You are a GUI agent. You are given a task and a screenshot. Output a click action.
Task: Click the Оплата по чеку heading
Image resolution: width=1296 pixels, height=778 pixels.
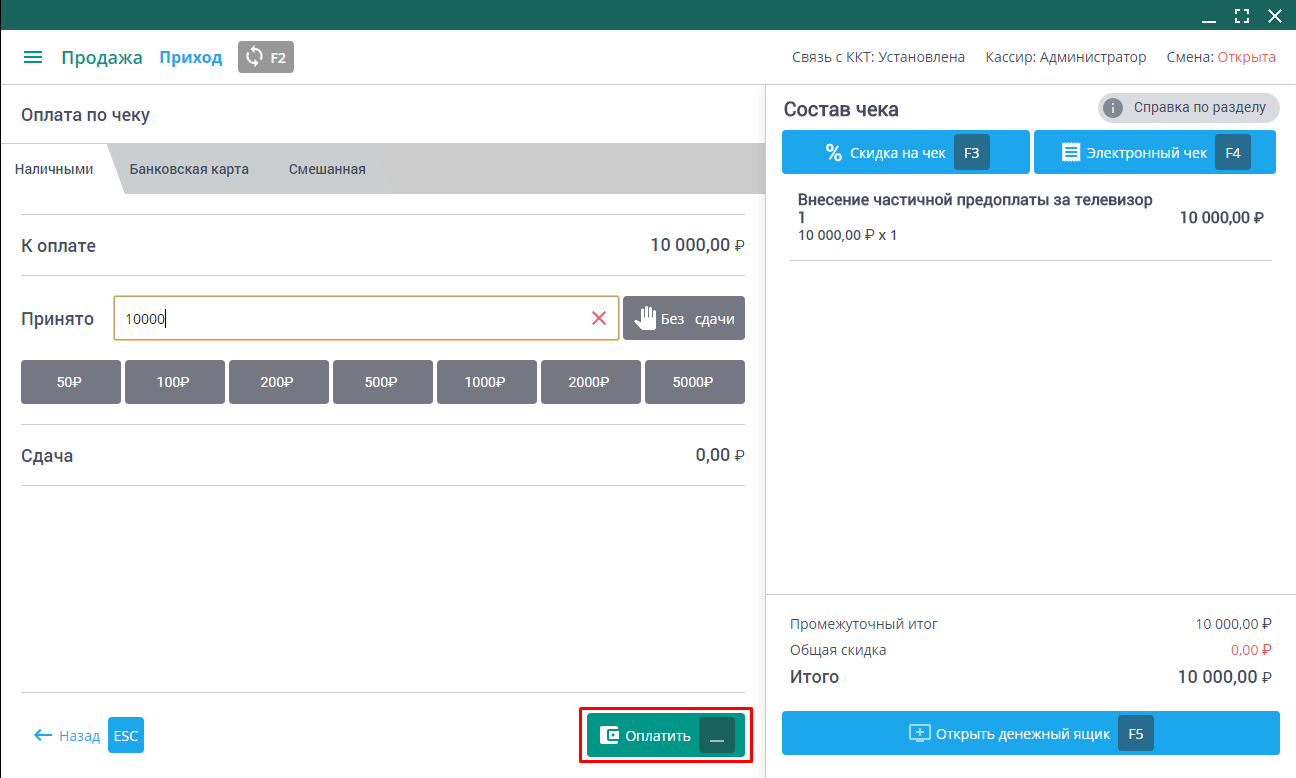[x=85, y=115]
